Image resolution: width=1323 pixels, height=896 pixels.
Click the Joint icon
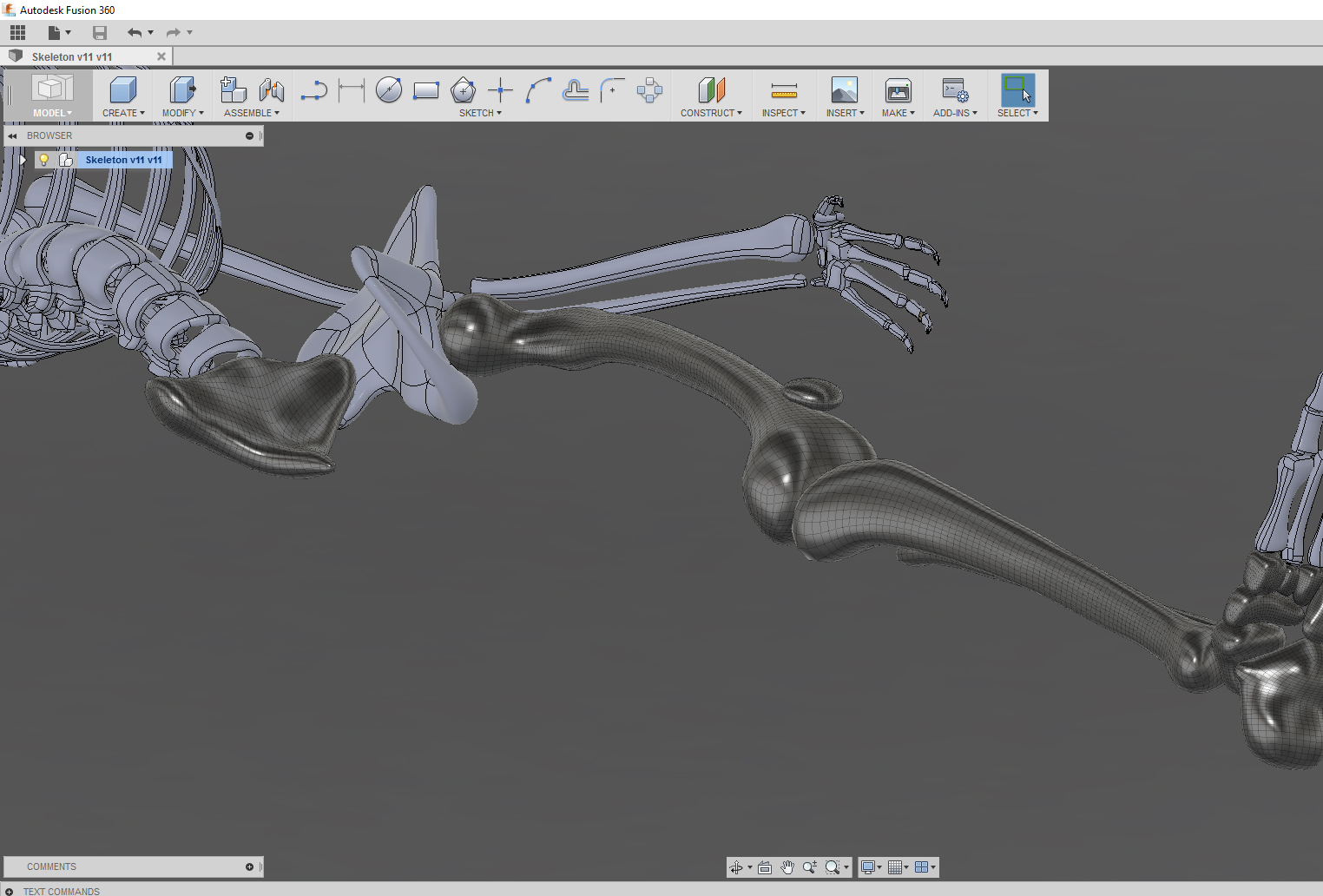point(272,89)
